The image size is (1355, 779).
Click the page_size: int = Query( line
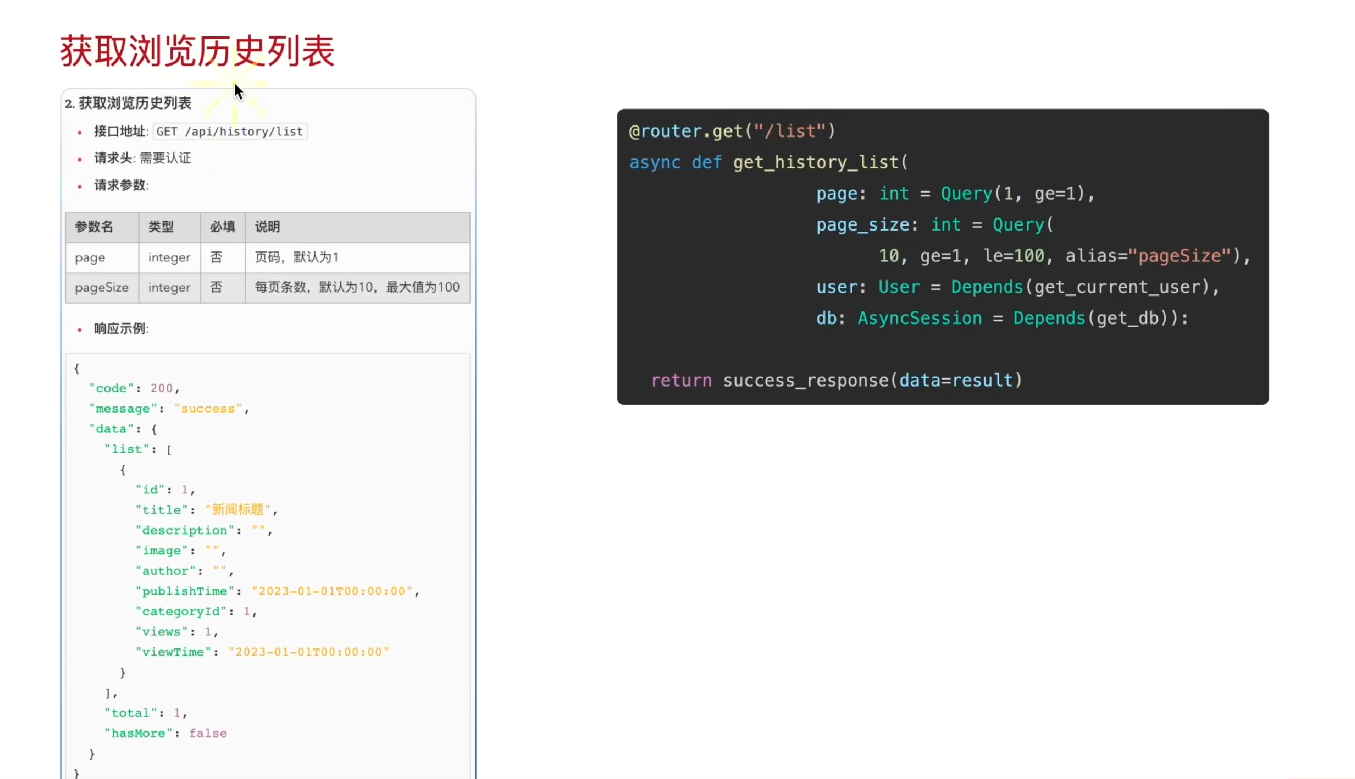tap(935, 225)
